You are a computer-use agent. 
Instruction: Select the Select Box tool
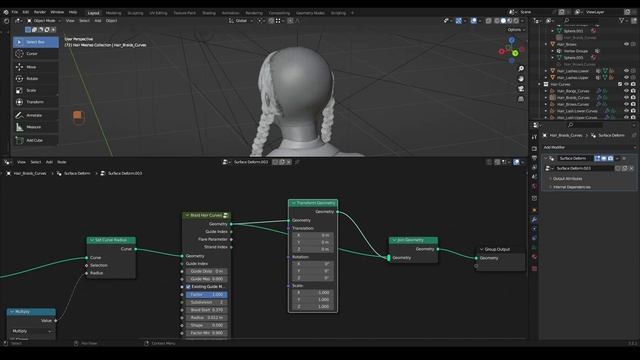tap(36, 42)
